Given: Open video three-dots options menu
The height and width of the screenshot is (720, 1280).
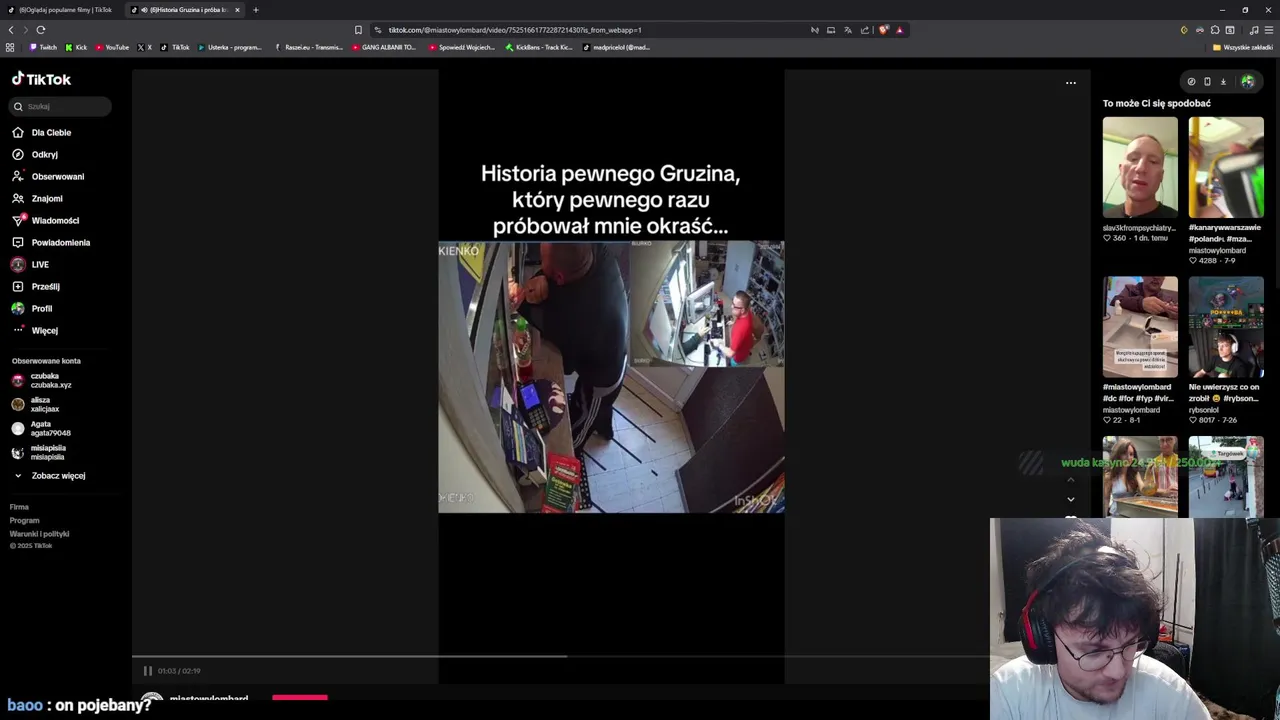Looking at the screenshot, I should tap(1071, 83).
